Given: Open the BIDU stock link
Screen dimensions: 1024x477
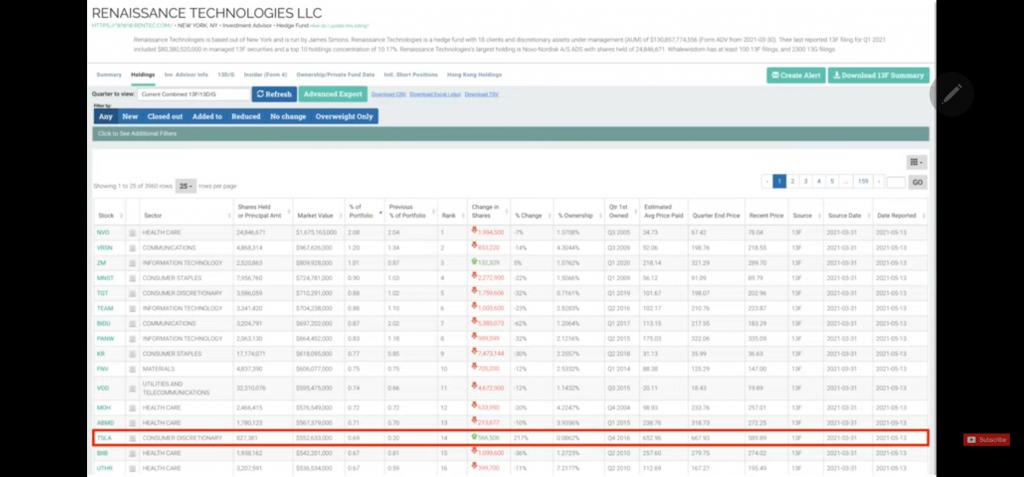Looking at the screenshot, I should (x=104, y=323).
